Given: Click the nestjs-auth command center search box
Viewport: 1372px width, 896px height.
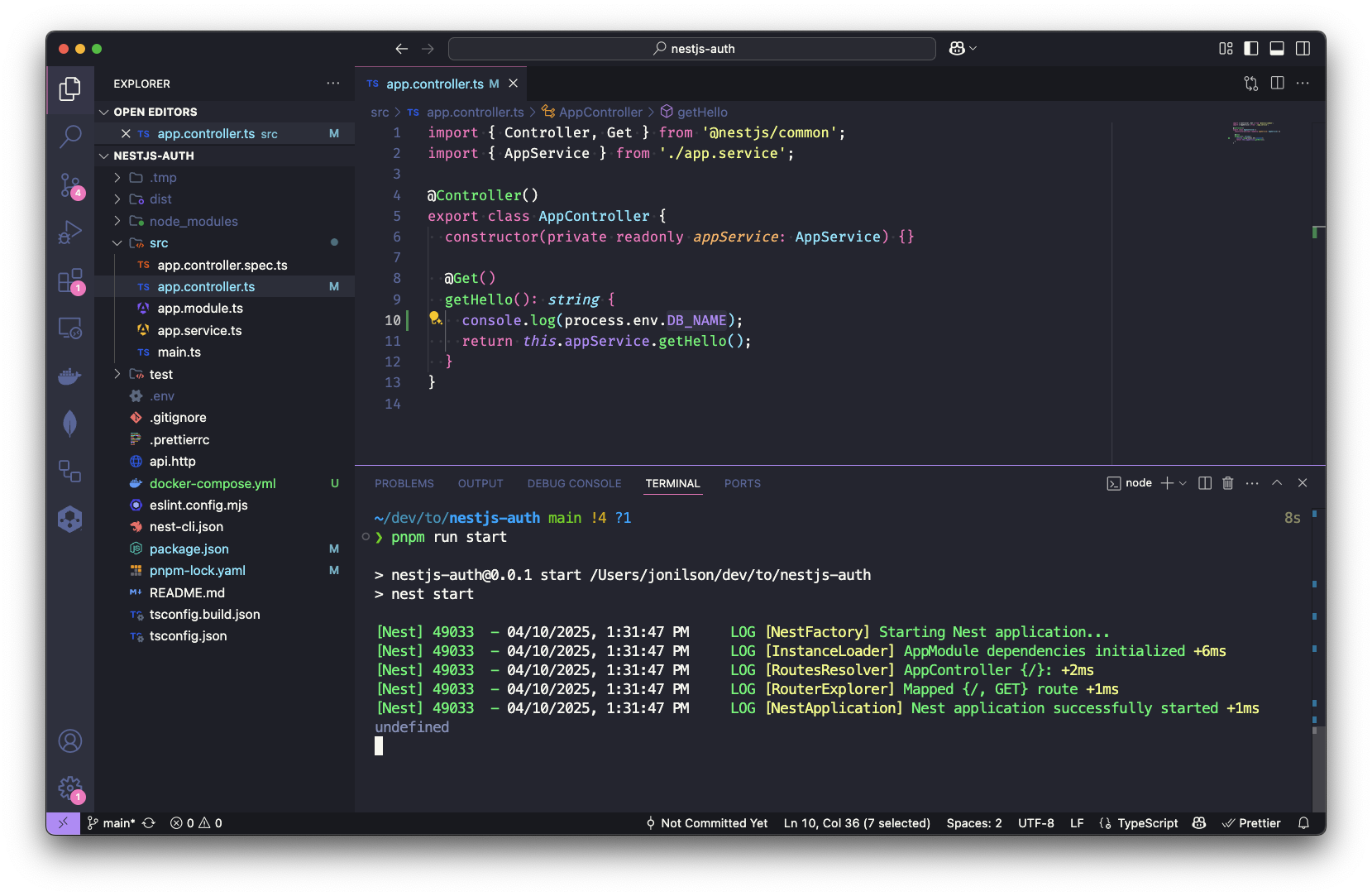Looking at the screenshot, I should (x=692, y=49).
